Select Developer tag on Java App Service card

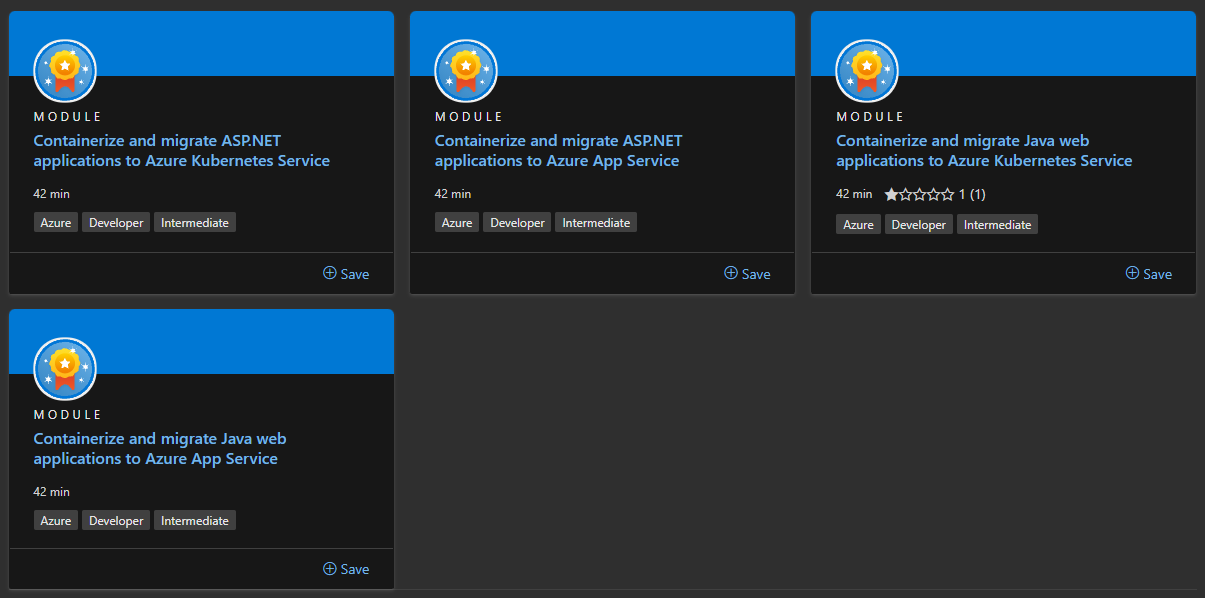tap(116, 521)
